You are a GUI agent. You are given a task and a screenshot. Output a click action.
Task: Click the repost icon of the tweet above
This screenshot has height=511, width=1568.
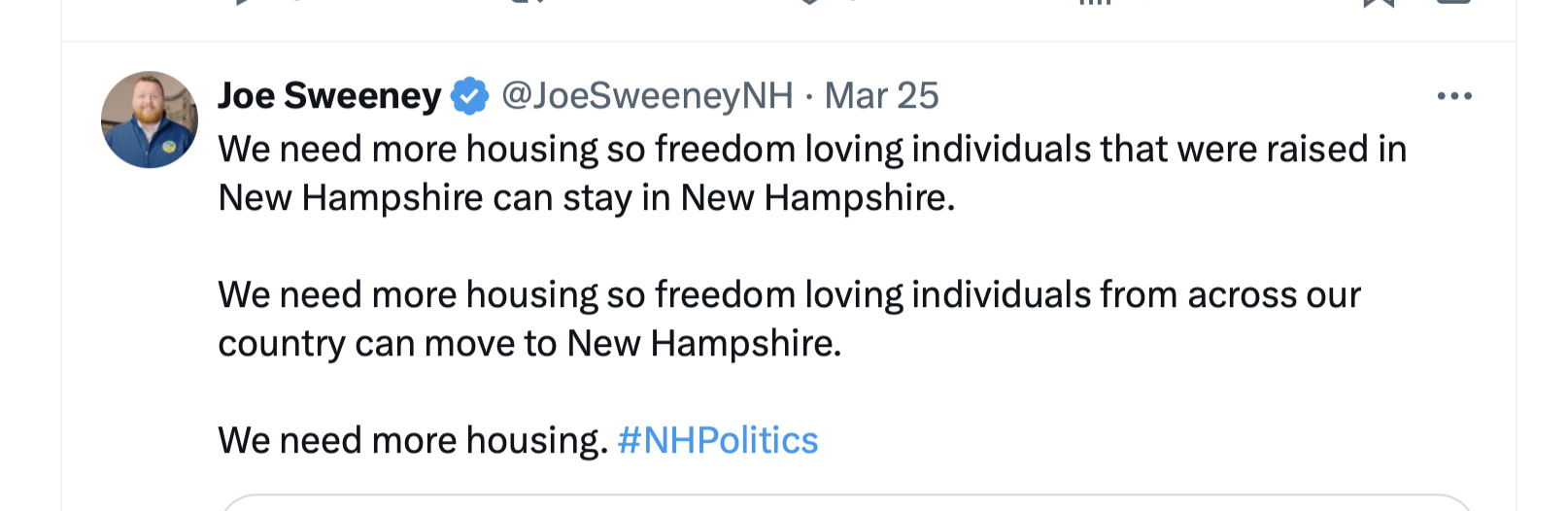[x=528, y=2]
